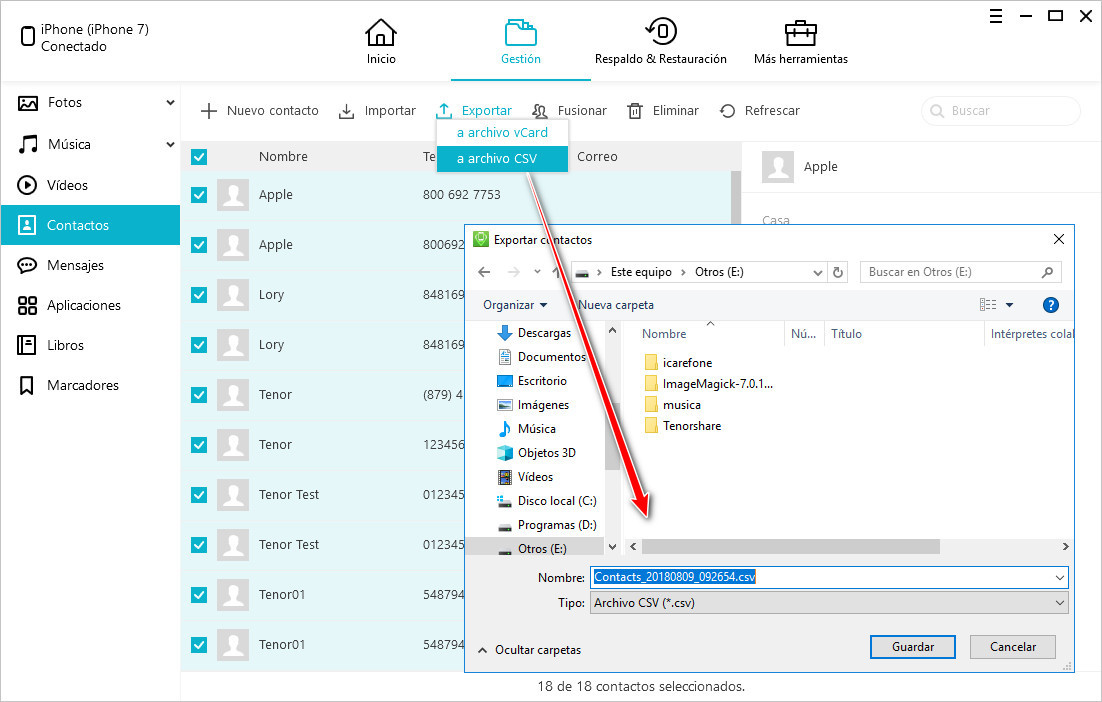Click the hamburger menu icon in title bar

point(996,15)
